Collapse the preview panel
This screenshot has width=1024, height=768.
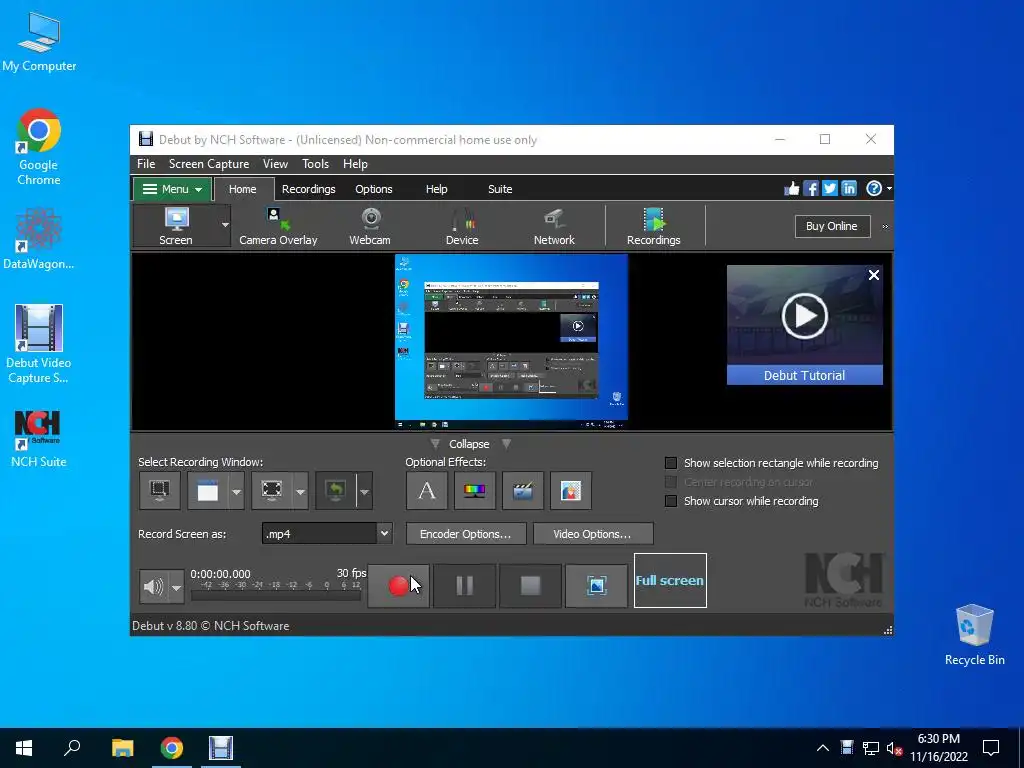pyautogui.click(x=469, y=444)
